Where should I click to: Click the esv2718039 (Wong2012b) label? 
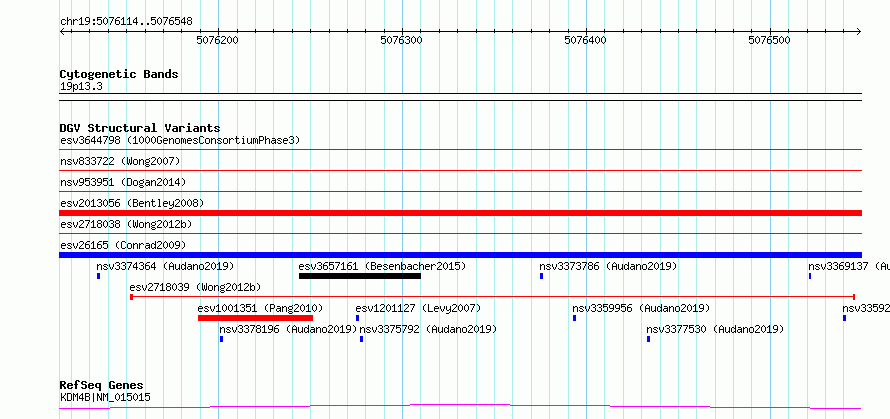point(195,287)
